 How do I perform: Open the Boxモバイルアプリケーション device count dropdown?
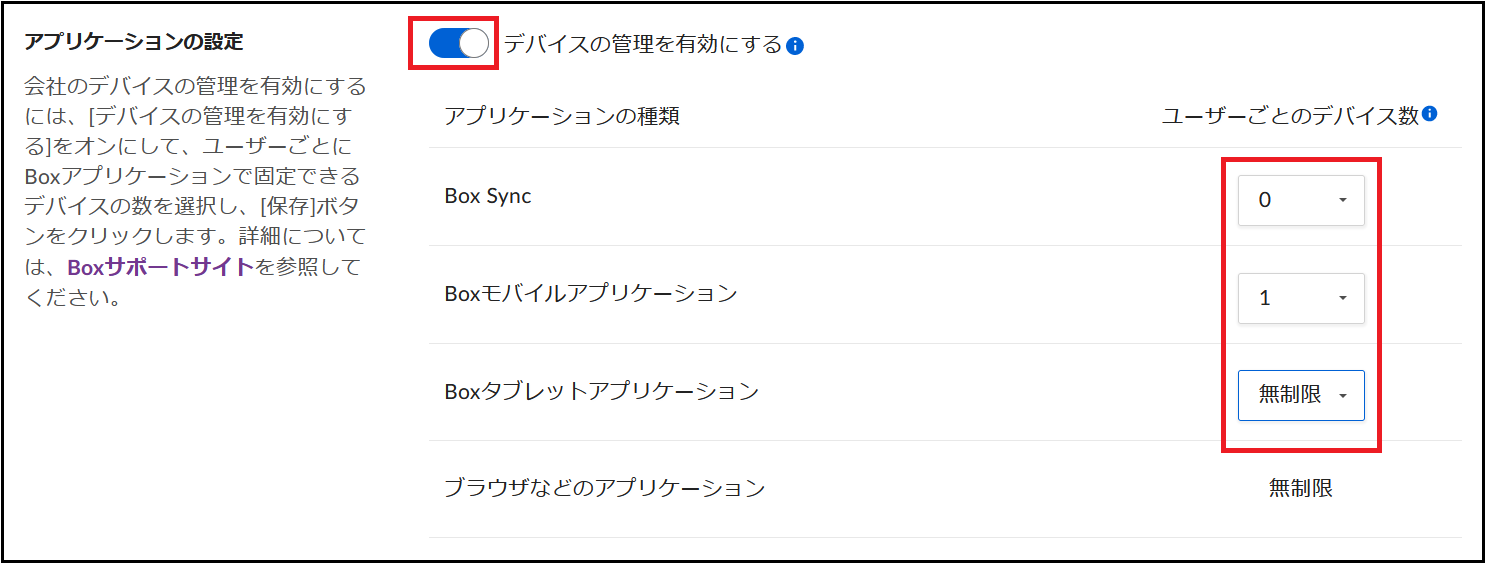point(1301,298)
